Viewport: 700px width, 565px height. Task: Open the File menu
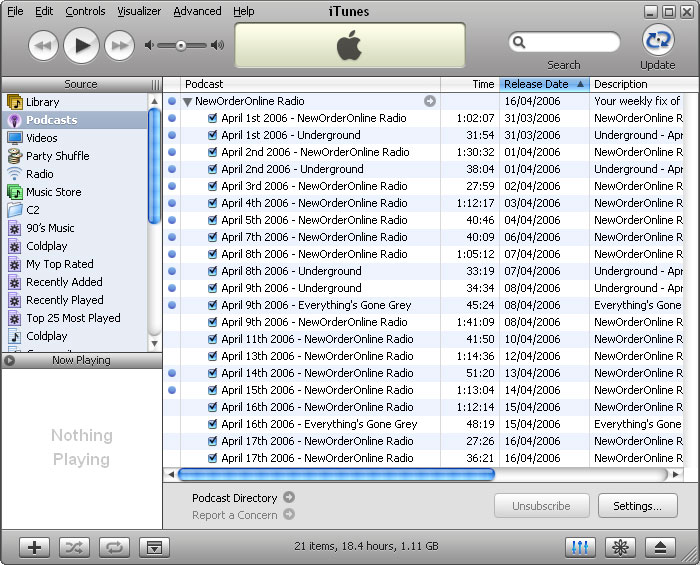[15, 11]
